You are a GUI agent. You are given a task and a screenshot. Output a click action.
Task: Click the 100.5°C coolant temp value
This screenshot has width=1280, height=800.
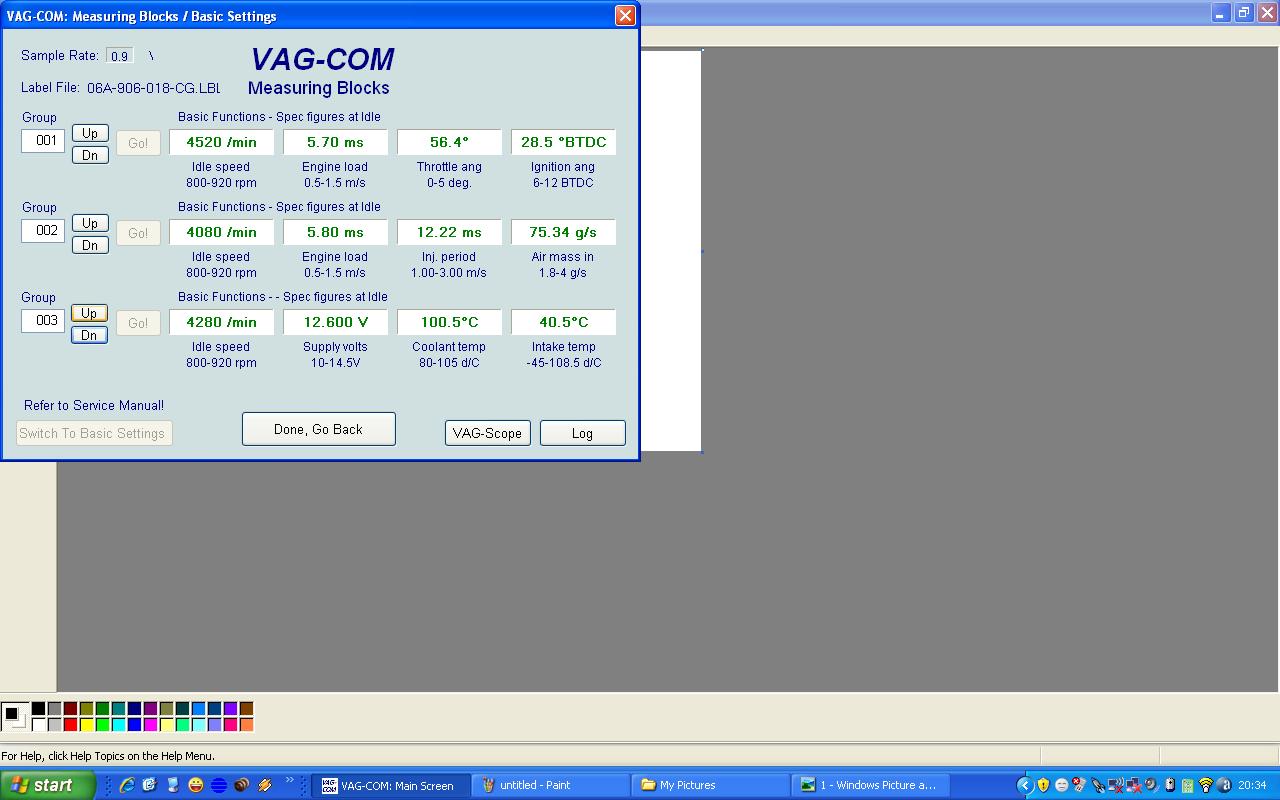(x=449, y=322)
